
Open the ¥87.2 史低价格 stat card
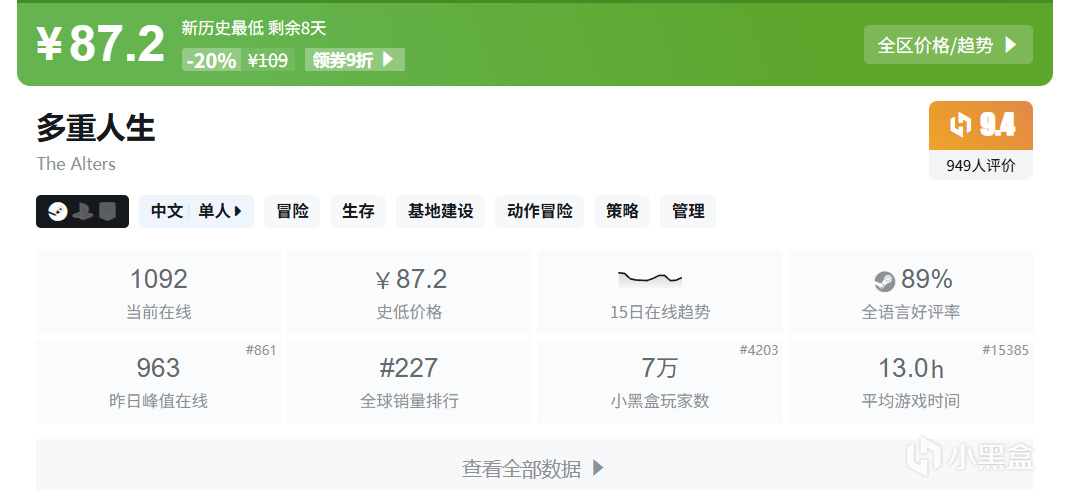click(409, 292)
